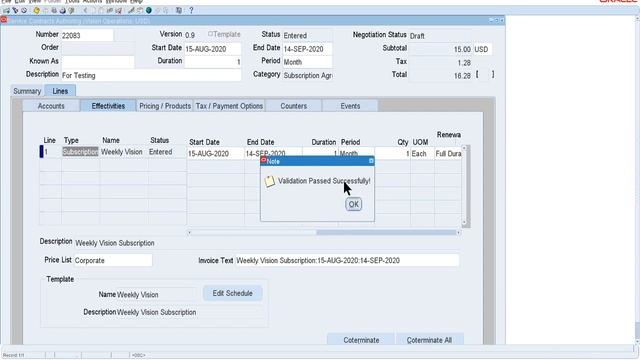Click the red icon on Note dialog title

pyautogui.click(x=264, y=160)
